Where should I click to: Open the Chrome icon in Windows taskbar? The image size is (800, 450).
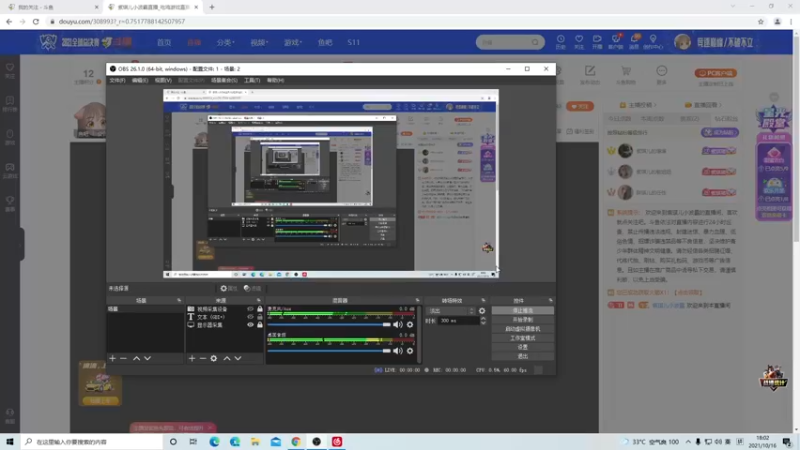coord(296,442)
